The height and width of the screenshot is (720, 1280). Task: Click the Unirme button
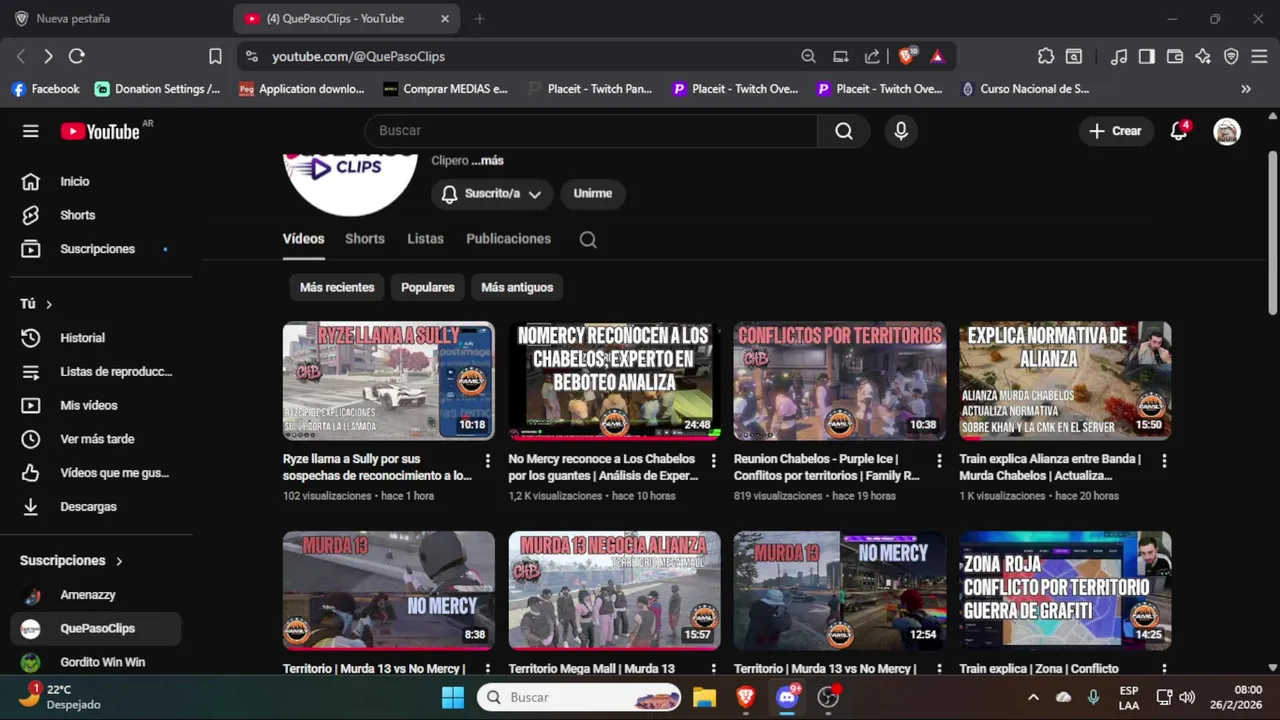[x=593, y=193]
